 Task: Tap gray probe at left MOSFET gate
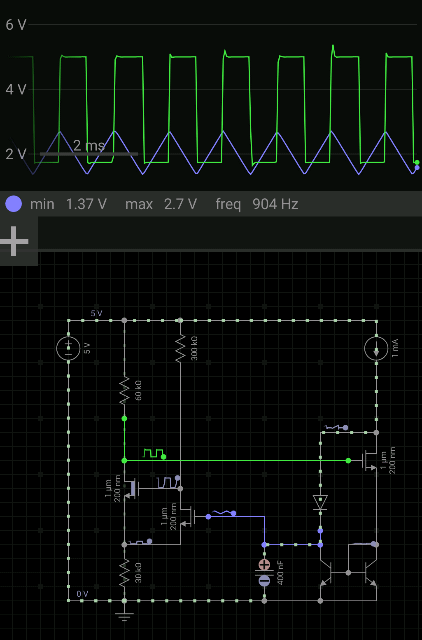tap(168, 482)
